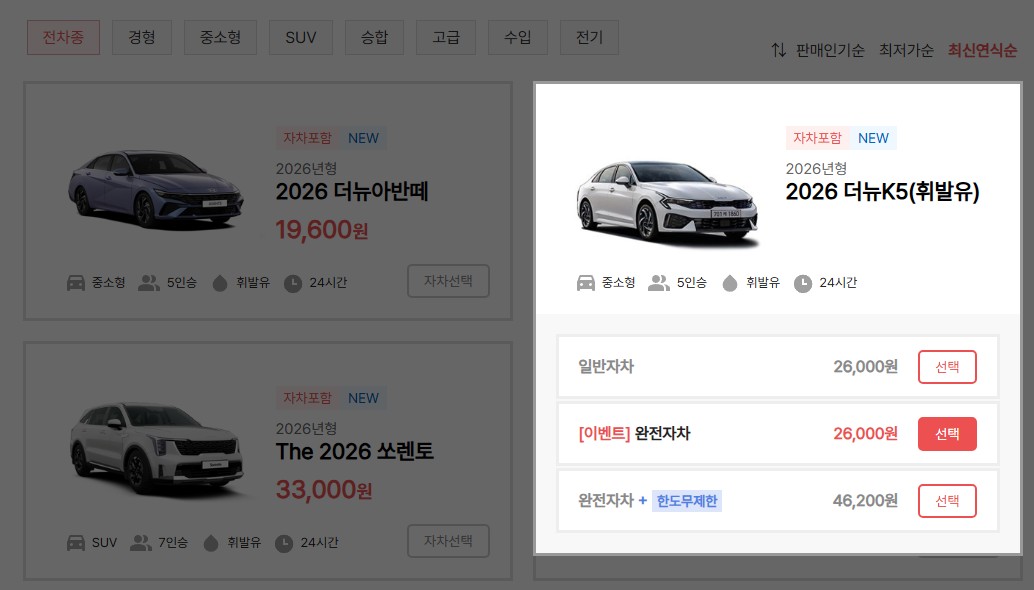This screenshot has width=1034, height=590.
Task: Select 이벤트 완전자차 red 선택 button
Action: (x=947, y=434)
